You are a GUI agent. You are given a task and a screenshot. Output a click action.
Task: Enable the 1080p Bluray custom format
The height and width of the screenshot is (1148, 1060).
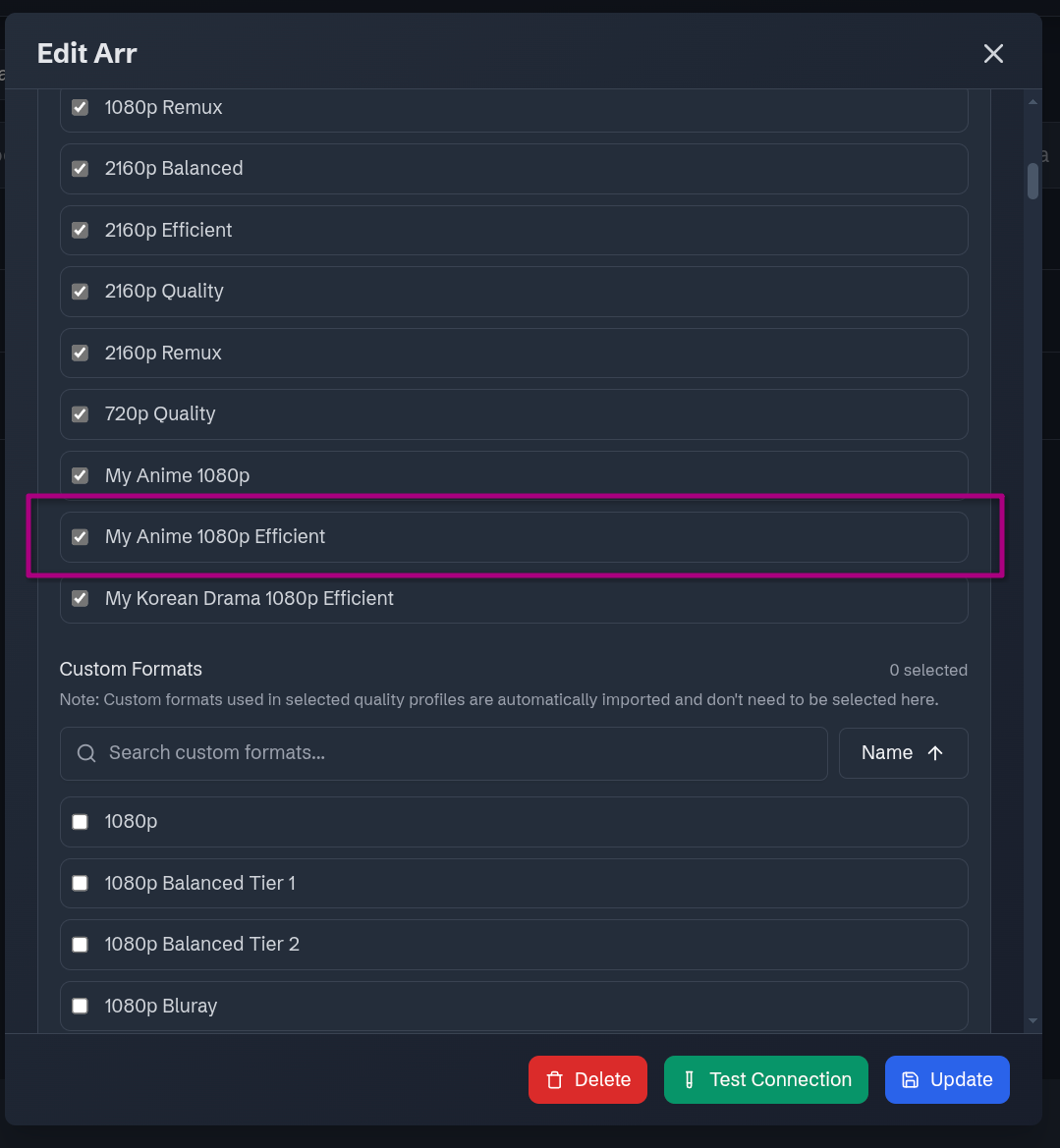(x=81, y=1006)
